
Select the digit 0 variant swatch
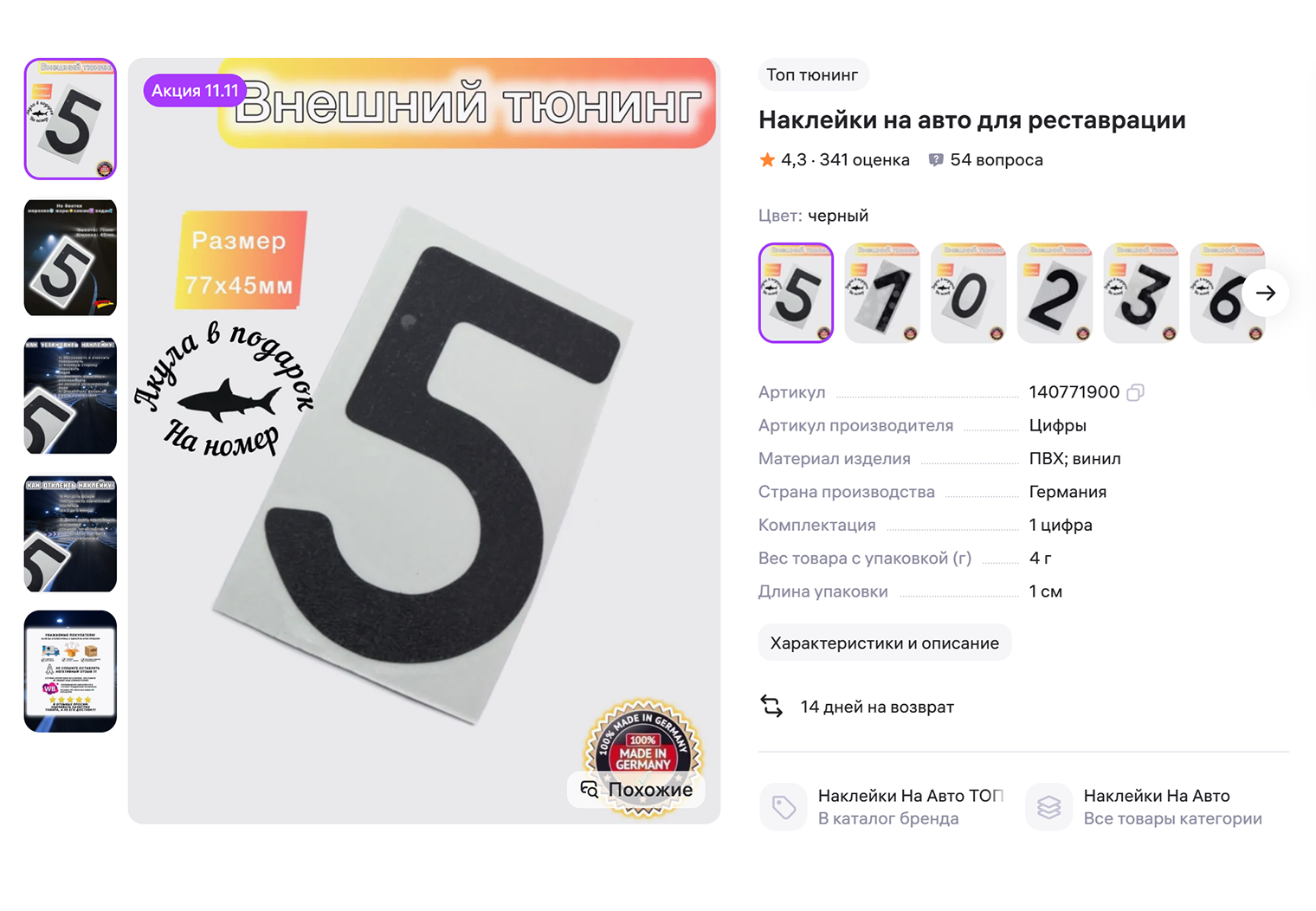pos(969,293)
